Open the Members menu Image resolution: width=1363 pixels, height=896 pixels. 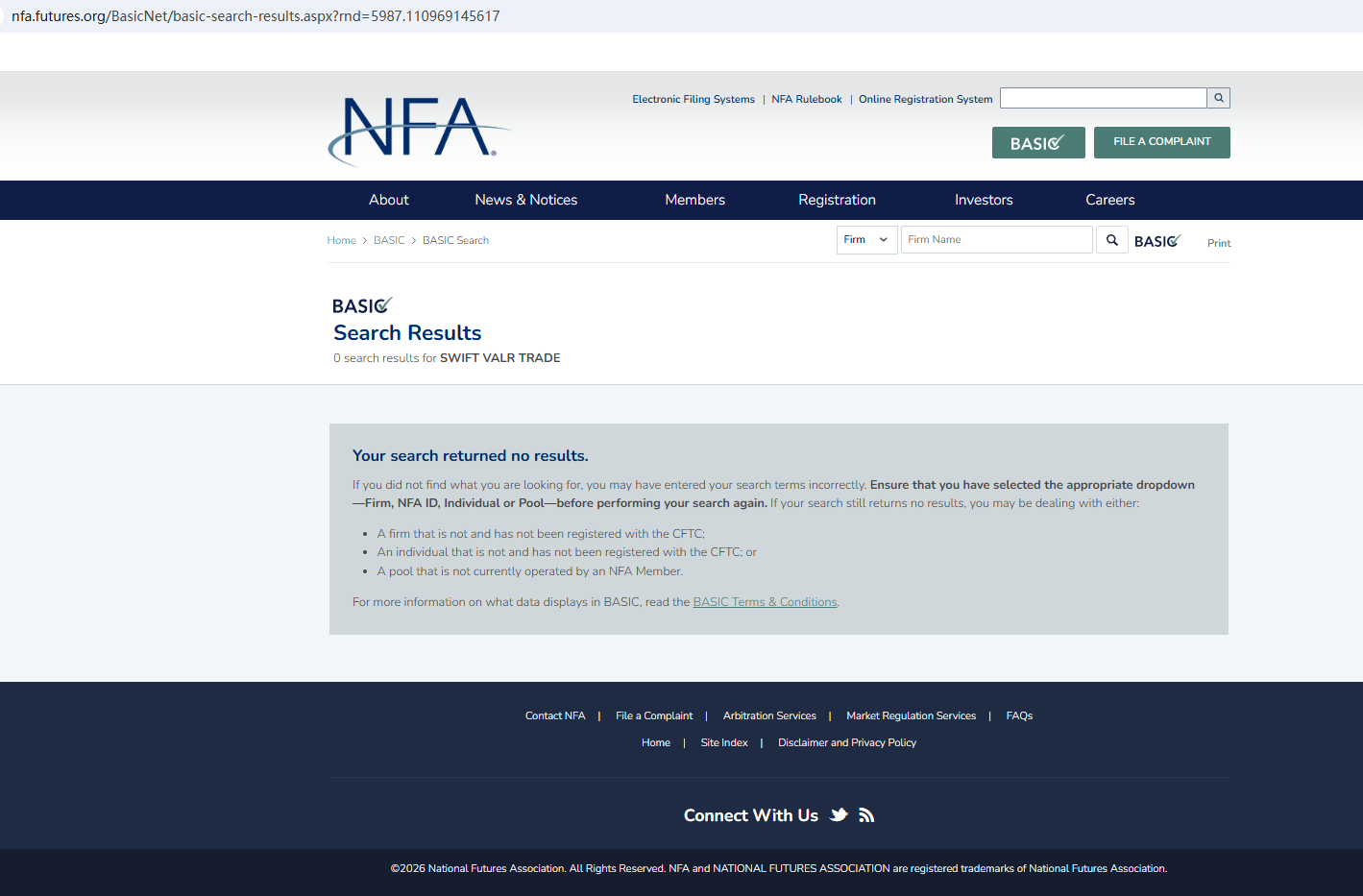click(x=695, y=200)
